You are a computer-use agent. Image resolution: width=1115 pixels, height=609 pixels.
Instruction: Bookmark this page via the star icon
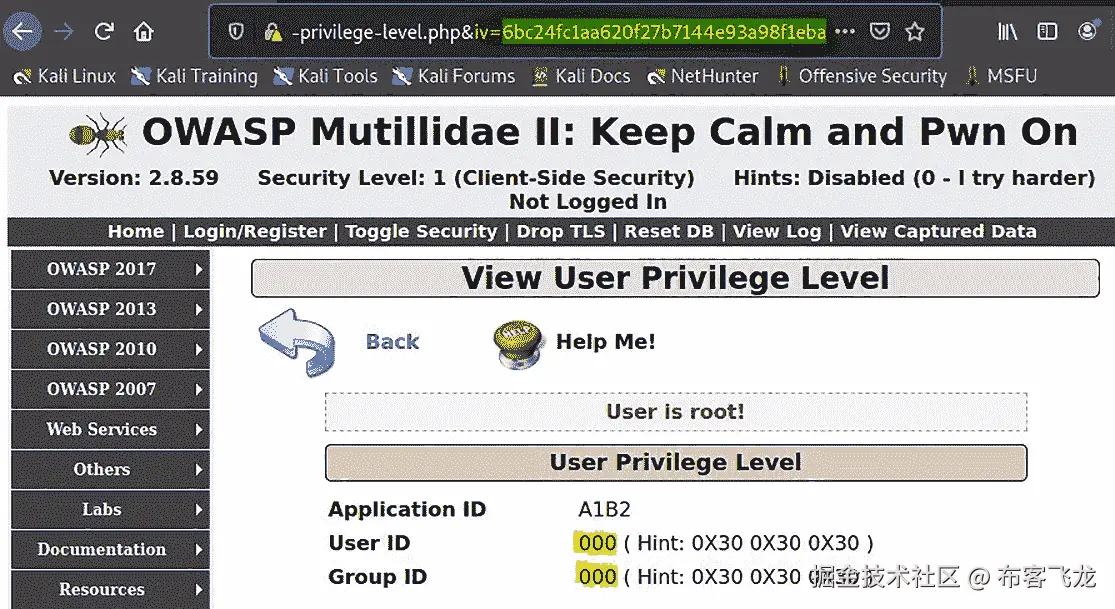point(914,31)
